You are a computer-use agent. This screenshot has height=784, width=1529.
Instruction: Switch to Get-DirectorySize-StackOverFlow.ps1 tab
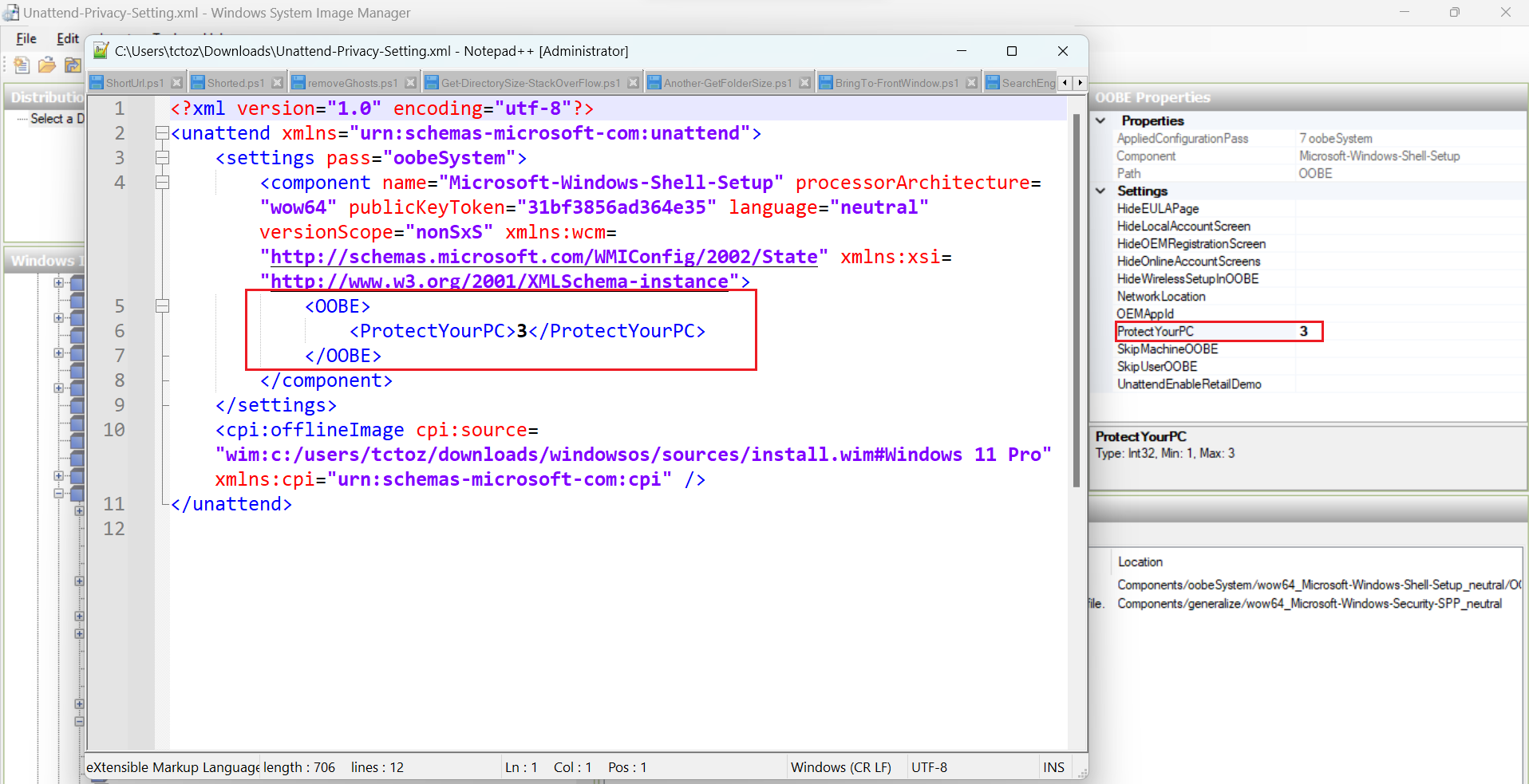coord(531,83)
